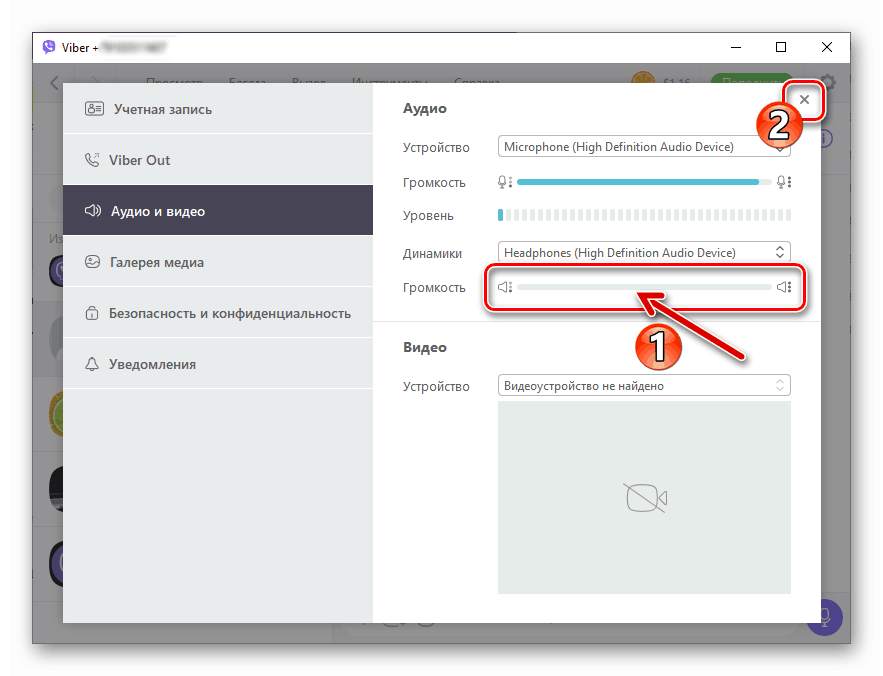
Task: Click the video preview area
Action: click(x=644, y=497)
